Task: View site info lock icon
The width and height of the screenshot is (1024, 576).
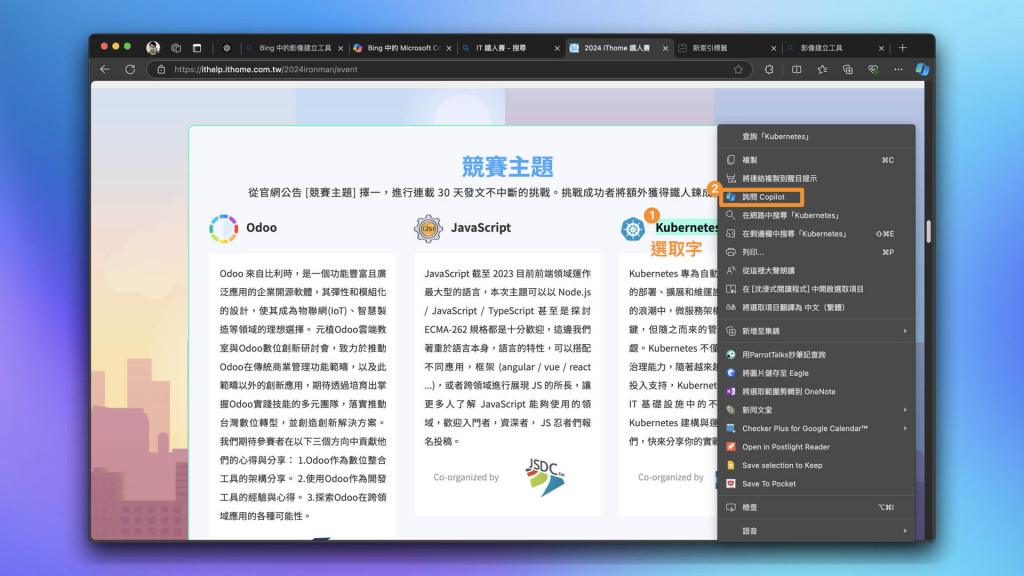Action: pos(161,69)
